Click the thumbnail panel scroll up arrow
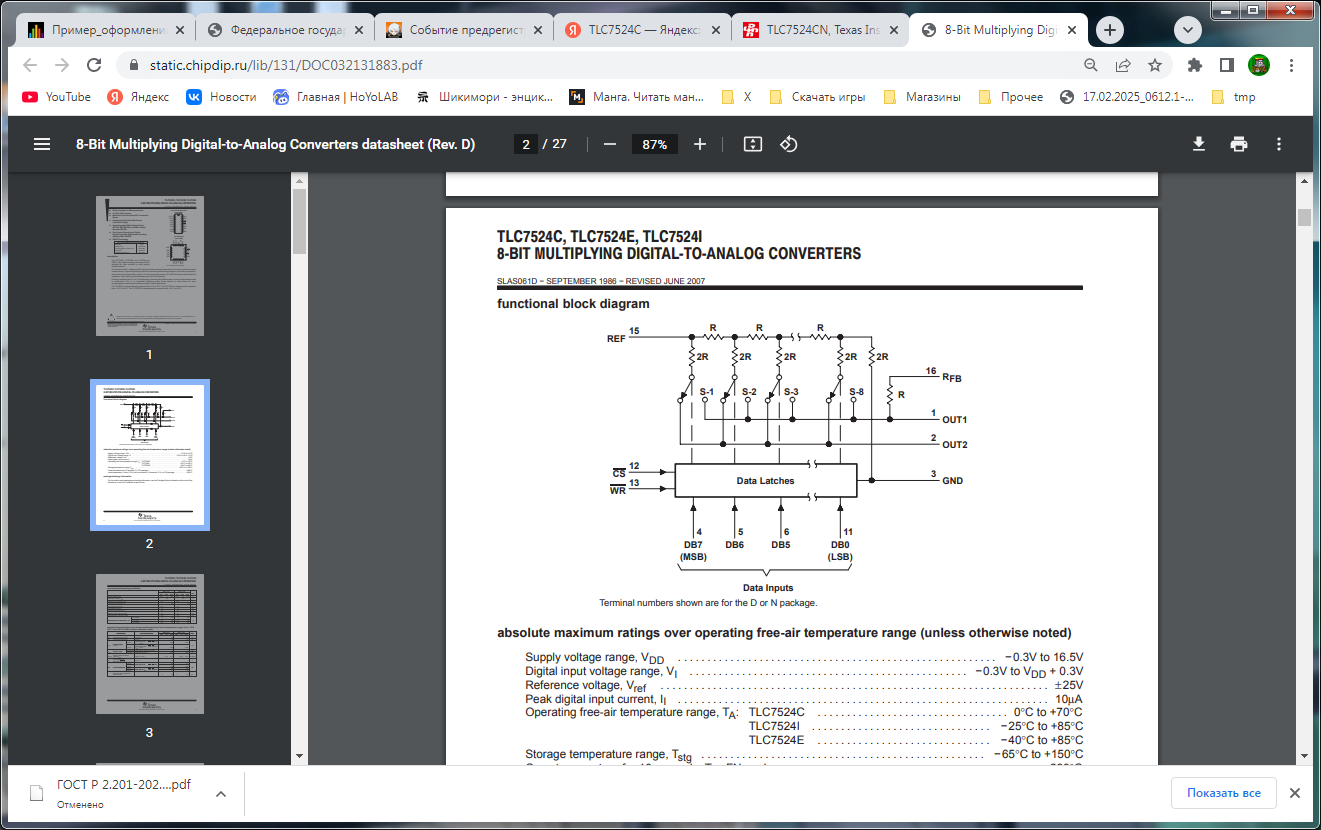Image resolution: width=1321 pixels, height=830 pixels. [x=299, y=179]
